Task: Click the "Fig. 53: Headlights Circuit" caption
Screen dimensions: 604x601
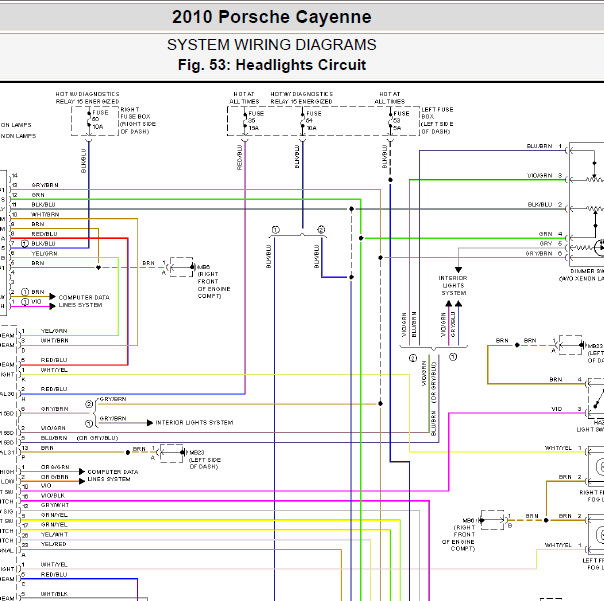Action: coord(272,65)
